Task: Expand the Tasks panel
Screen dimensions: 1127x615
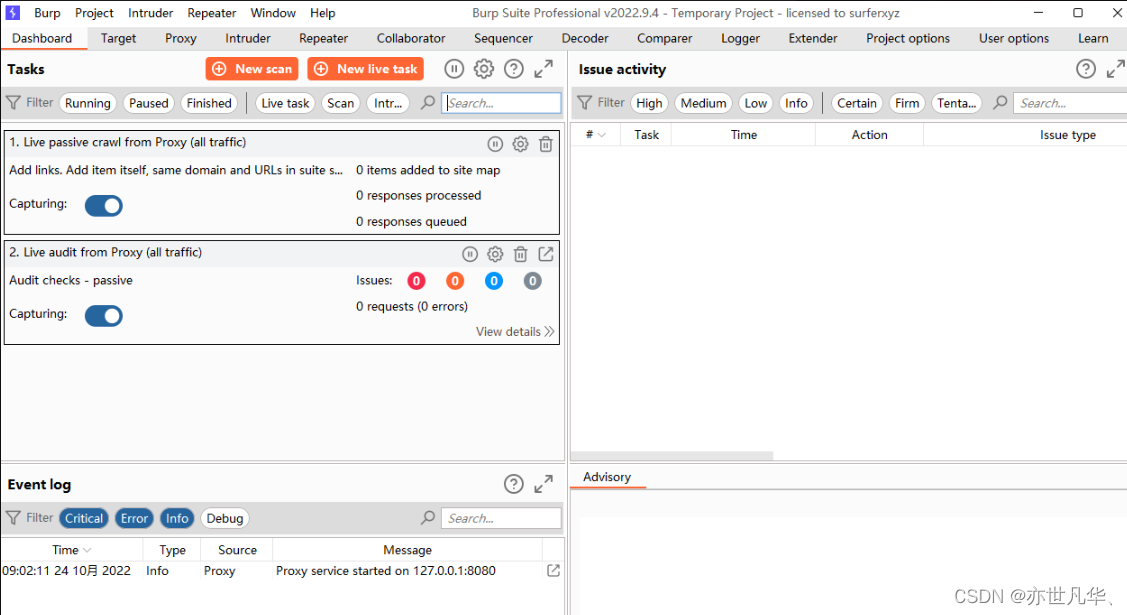Action: tap(543, 69)
